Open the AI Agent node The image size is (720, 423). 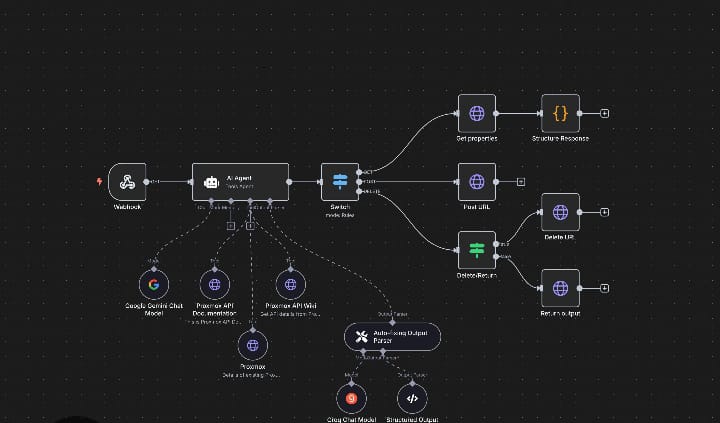click(241, 182)
